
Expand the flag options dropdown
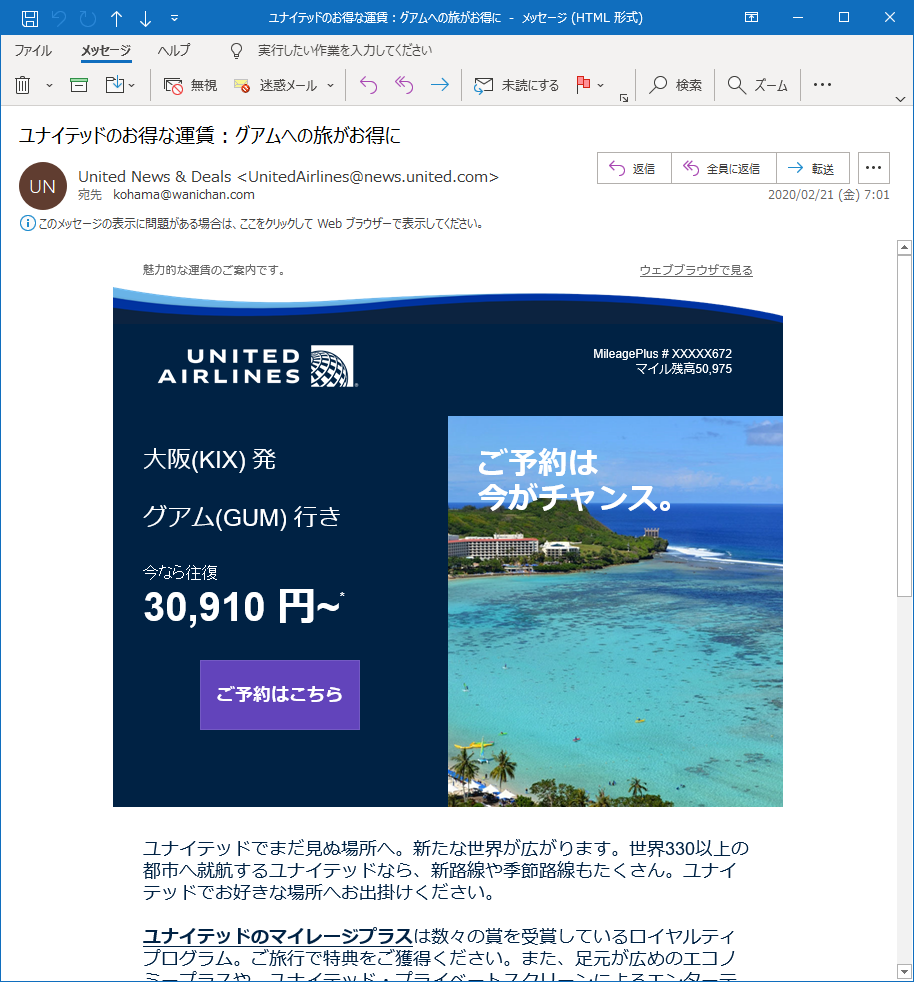pos(600,85)
